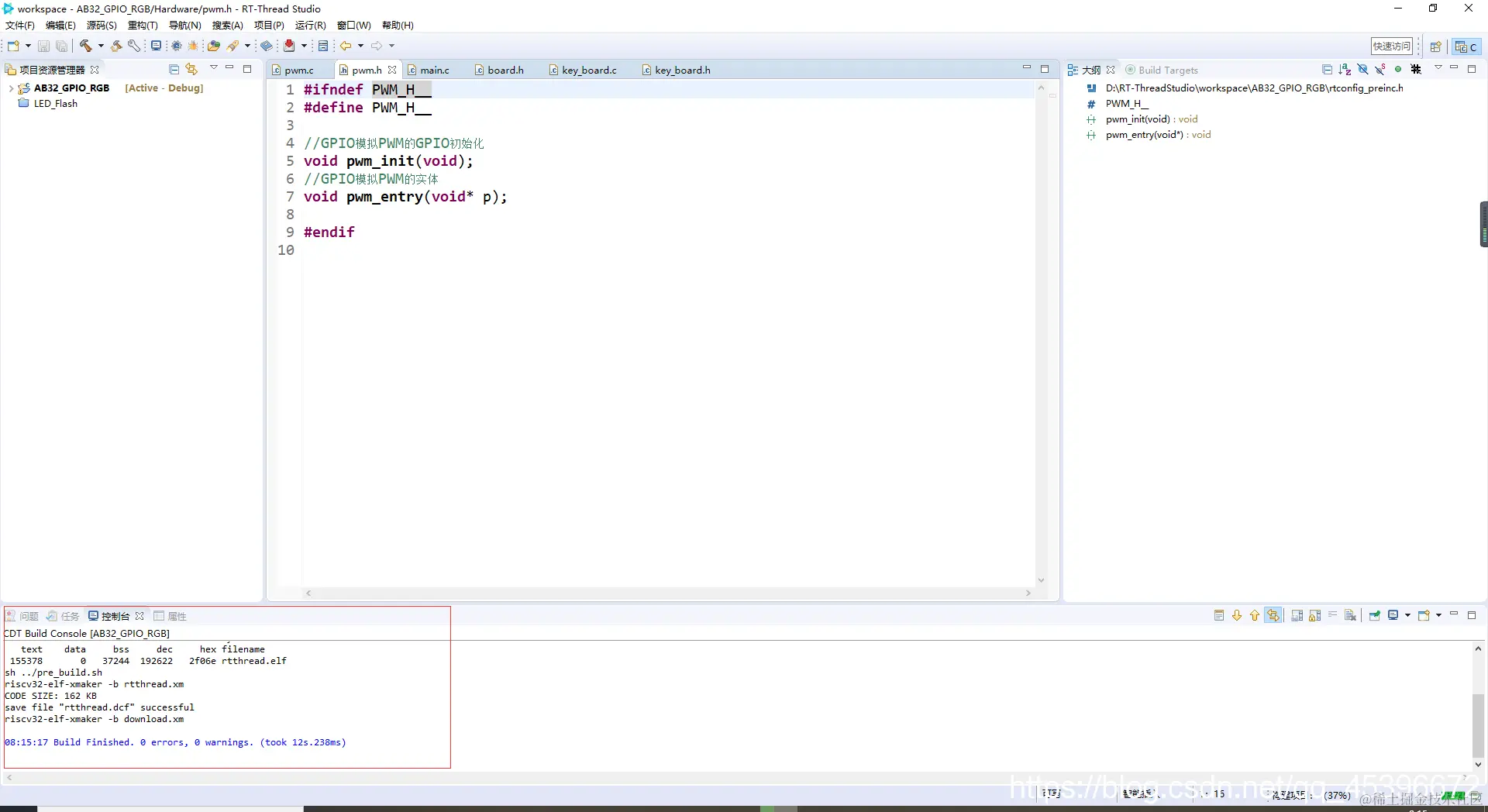1488x812 pixels.
Task: Toggle hide static members in outline
Action: point(1380,70)
